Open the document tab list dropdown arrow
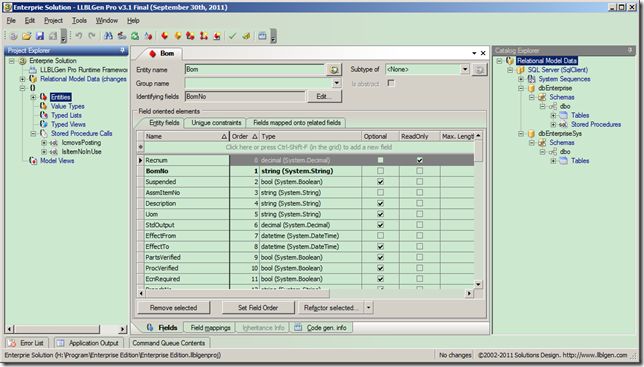 (474, 53)
